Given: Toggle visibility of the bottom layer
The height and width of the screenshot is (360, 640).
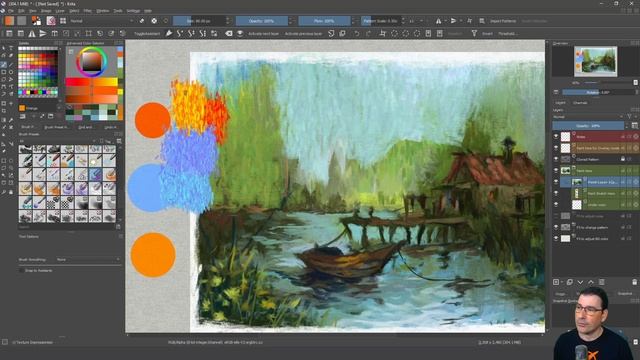Looking at the screenshot, I should (x=556, y=238).
